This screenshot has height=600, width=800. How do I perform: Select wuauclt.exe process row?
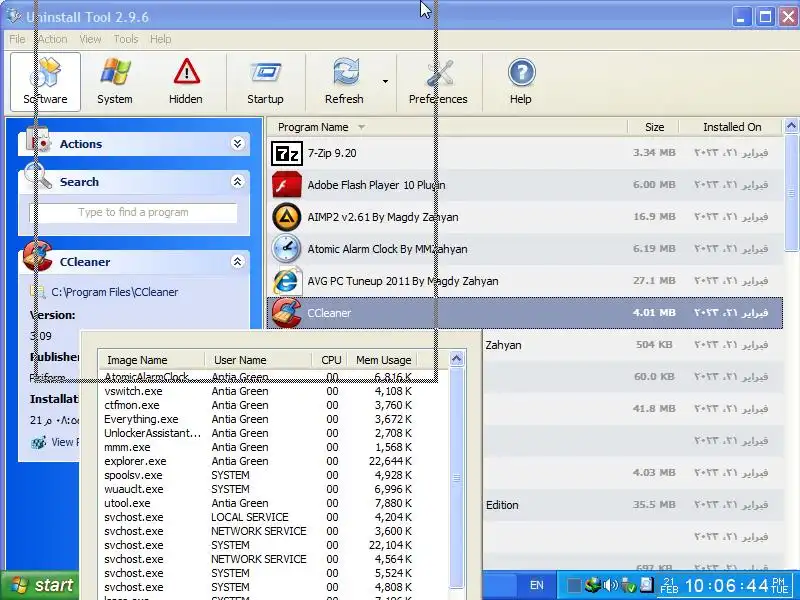(258, 489)
